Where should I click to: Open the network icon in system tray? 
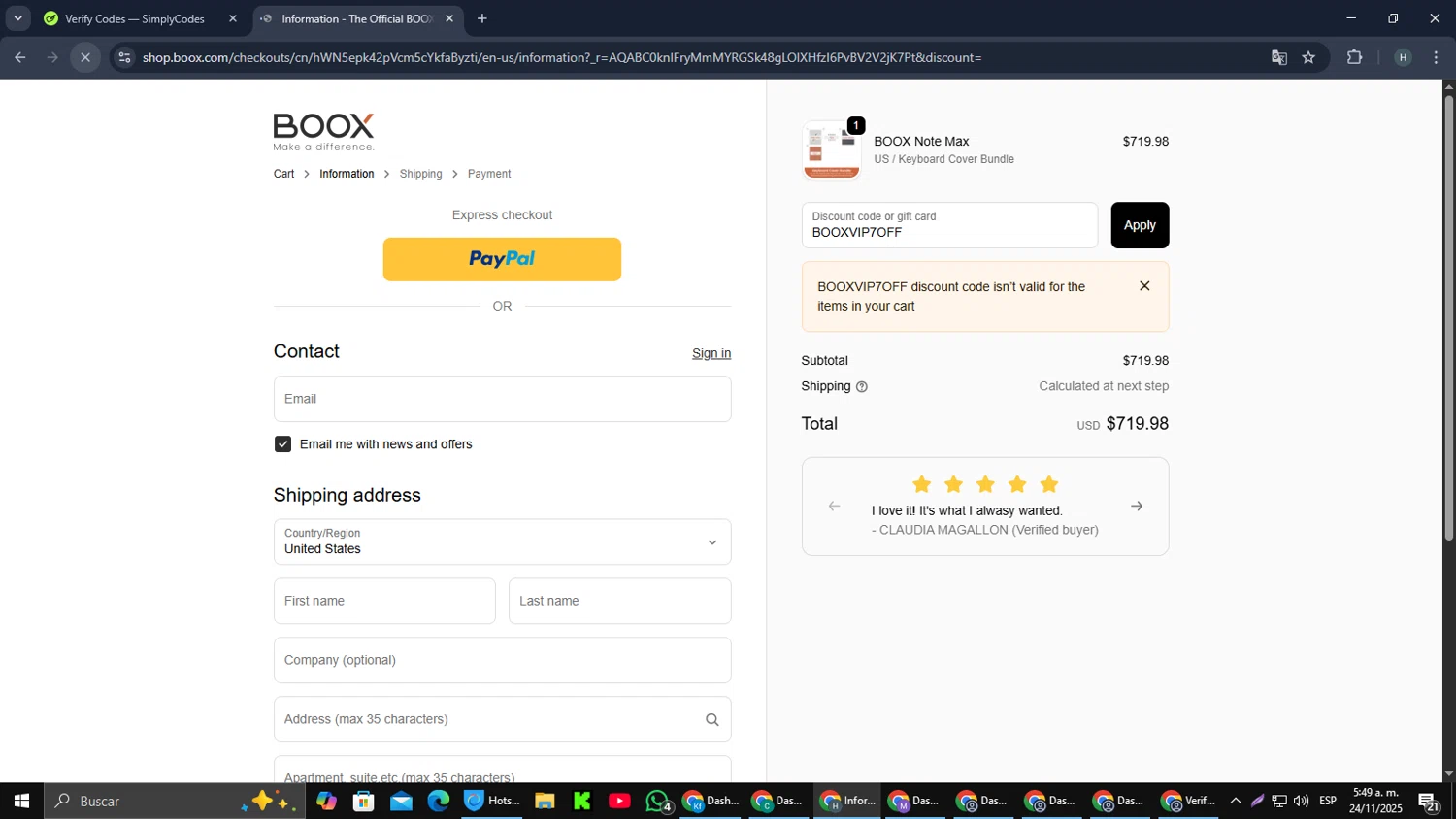(x=1279, y=801)
